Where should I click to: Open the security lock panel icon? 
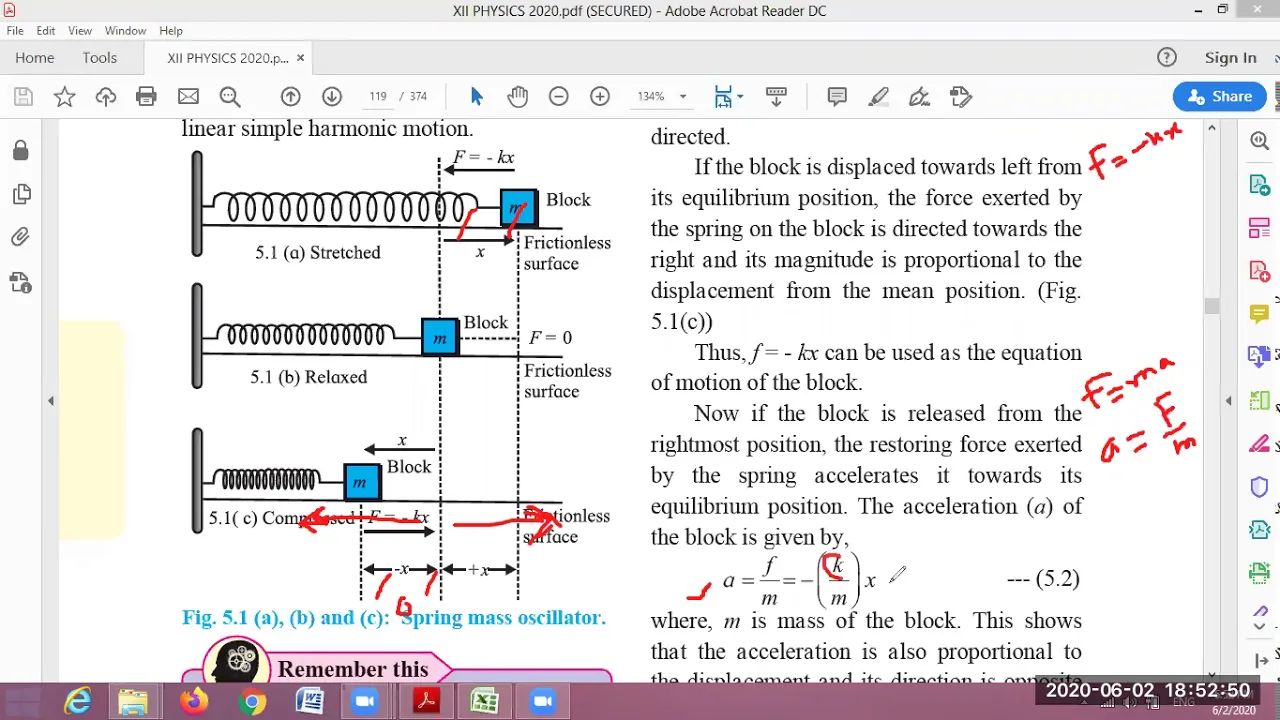21,151
